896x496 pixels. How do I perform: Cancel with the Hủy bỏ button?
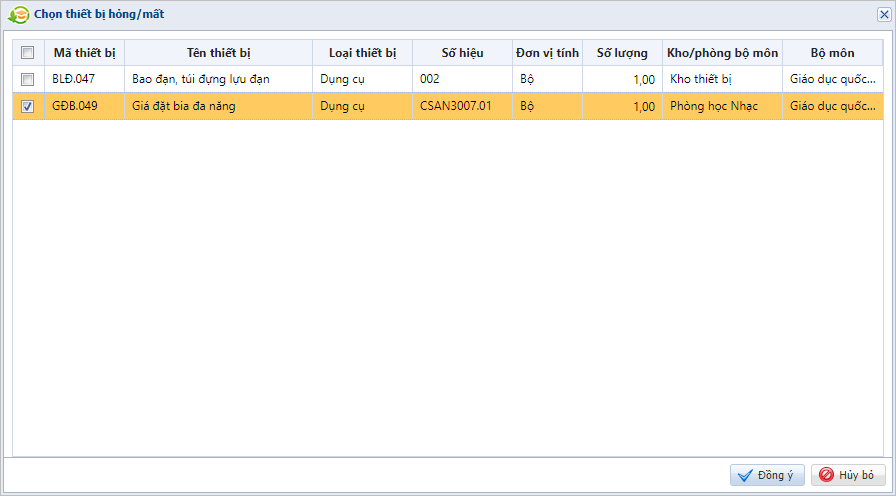pyautogui.click(x=849, y=475)
